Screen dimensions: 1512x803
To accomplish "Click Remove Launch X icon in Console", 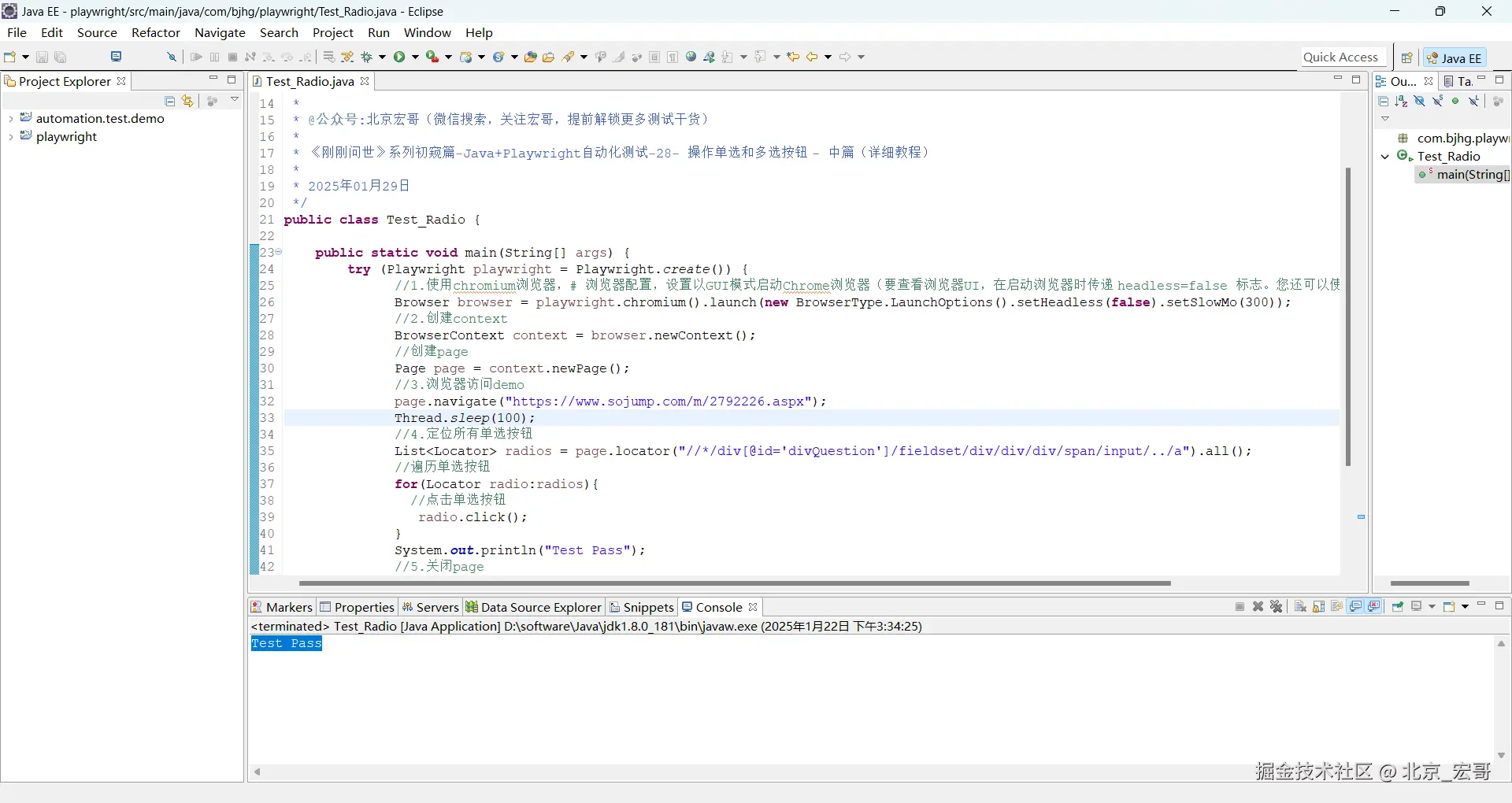I will coord(1258,606).
